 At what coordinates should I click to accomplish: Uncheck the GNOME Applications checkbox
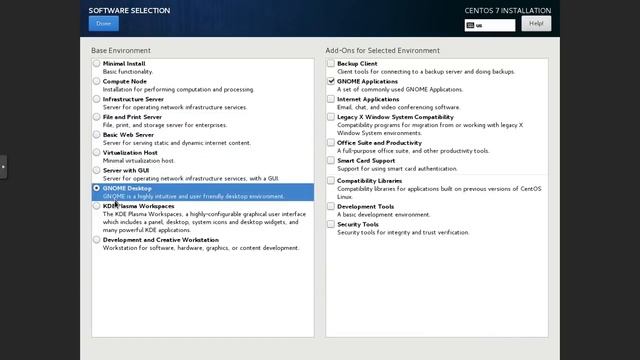(331, 81)
